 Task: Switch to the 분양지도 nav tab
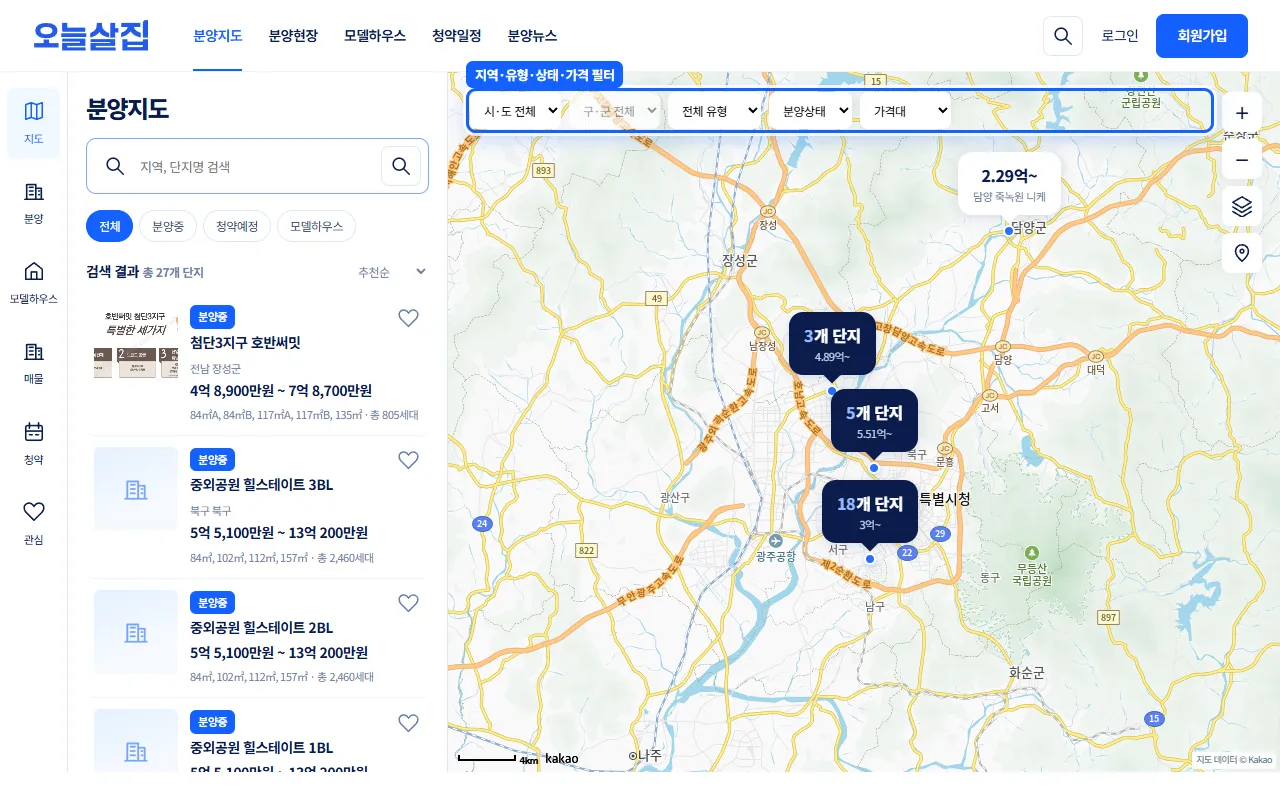pyautogui.click(x=218, y=36)
